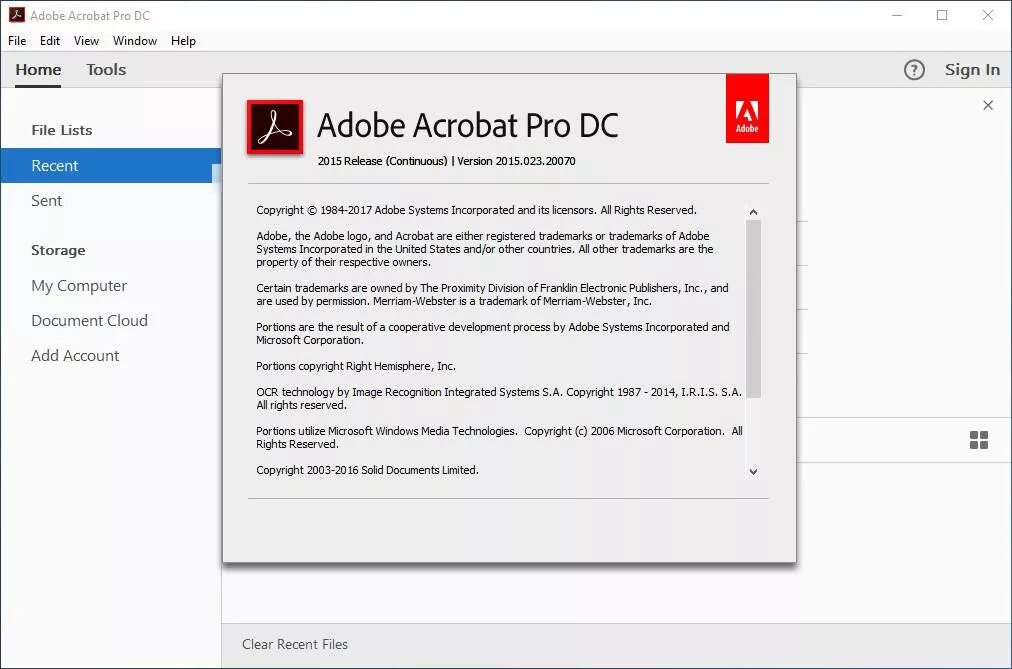
Task: Open the View menu
Action: (86, 41)
